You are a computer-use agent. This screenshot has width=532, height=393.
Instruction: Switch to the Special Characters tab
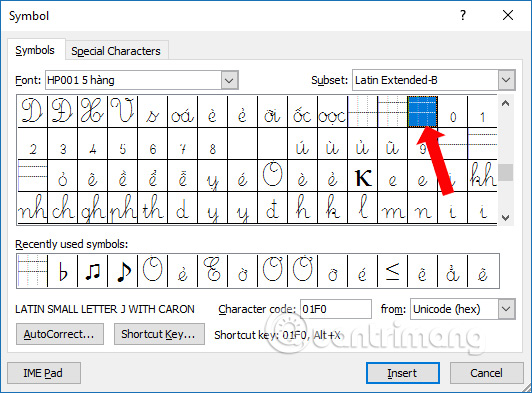116,51
